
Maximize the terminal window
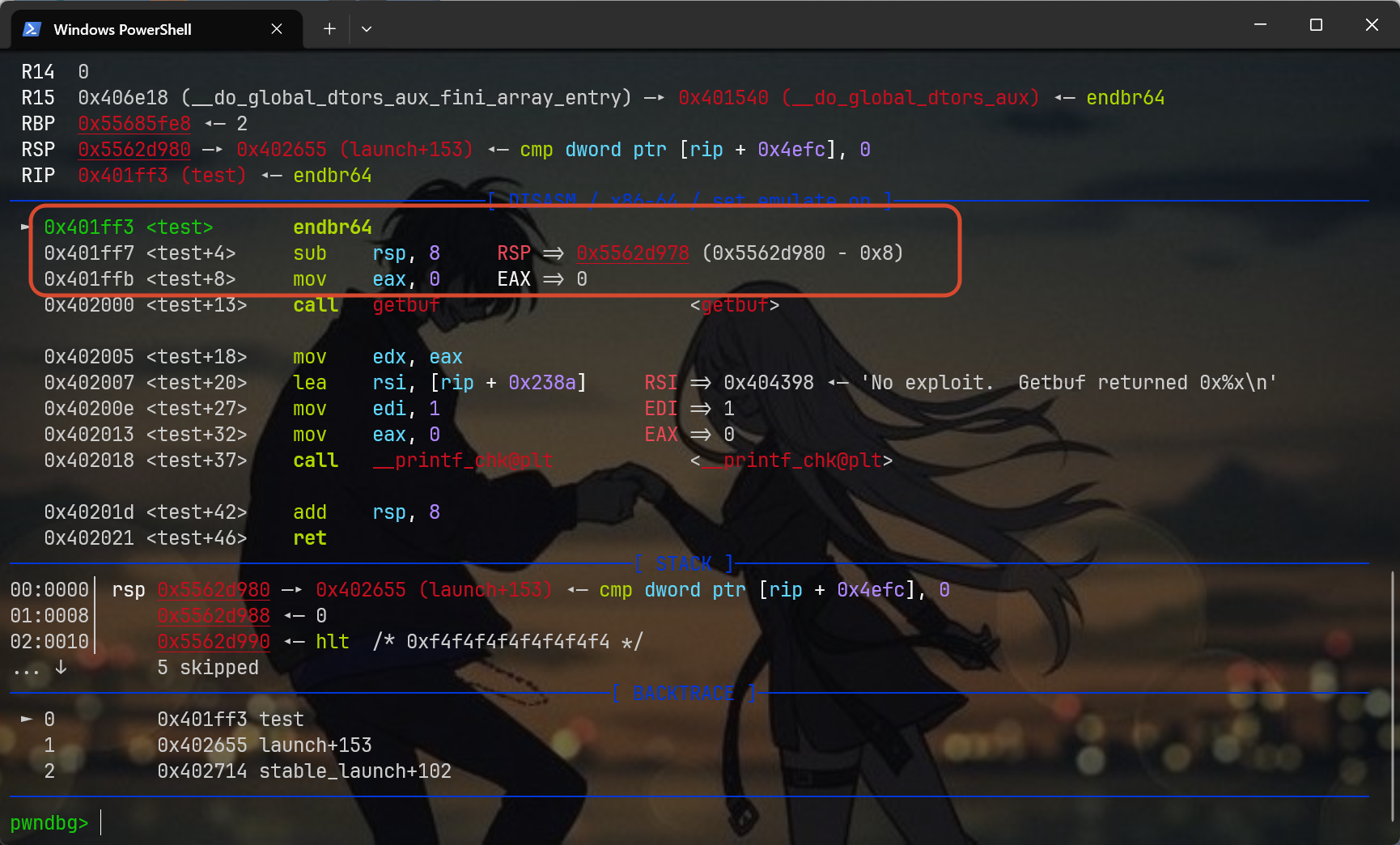coord(1316,25)
